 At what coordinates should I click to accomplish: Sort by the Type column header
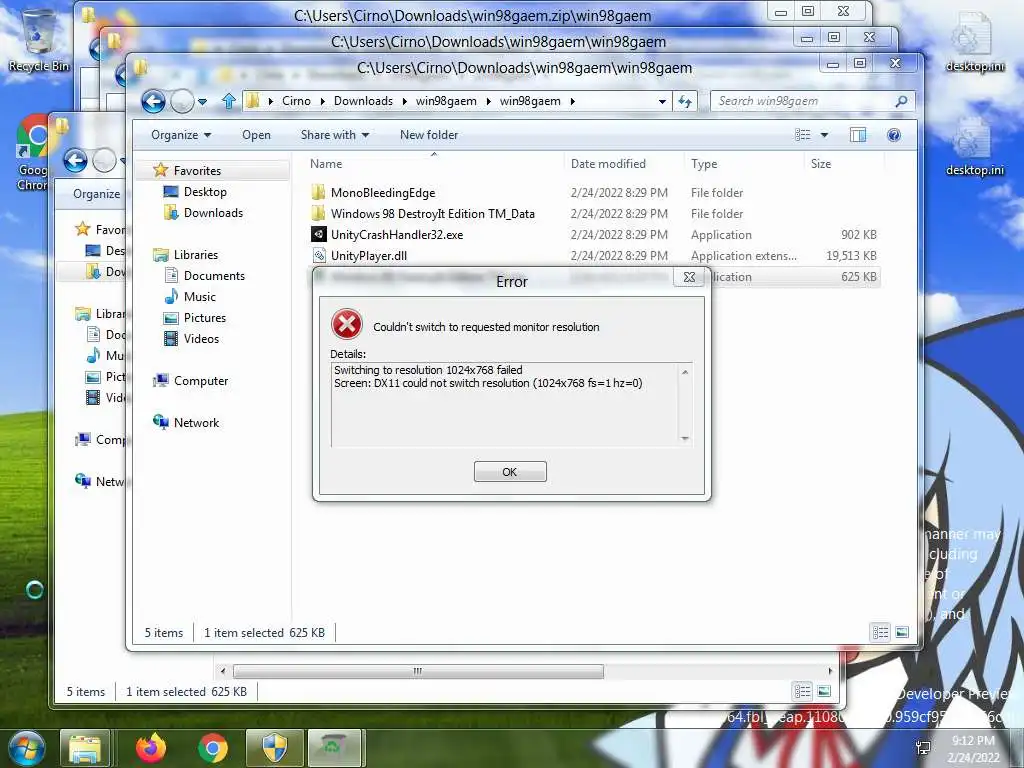[x=704, y=164]
